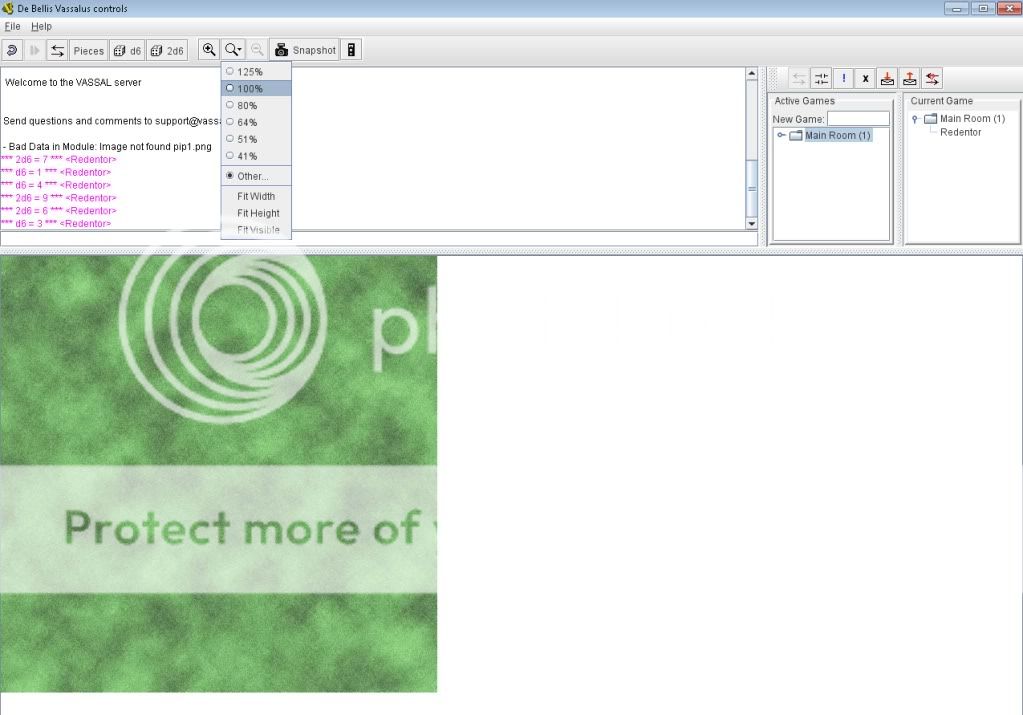Click the '2d6 = 7' roll line
Viewport: 1023px width, 715px height.
click(59, 160)
